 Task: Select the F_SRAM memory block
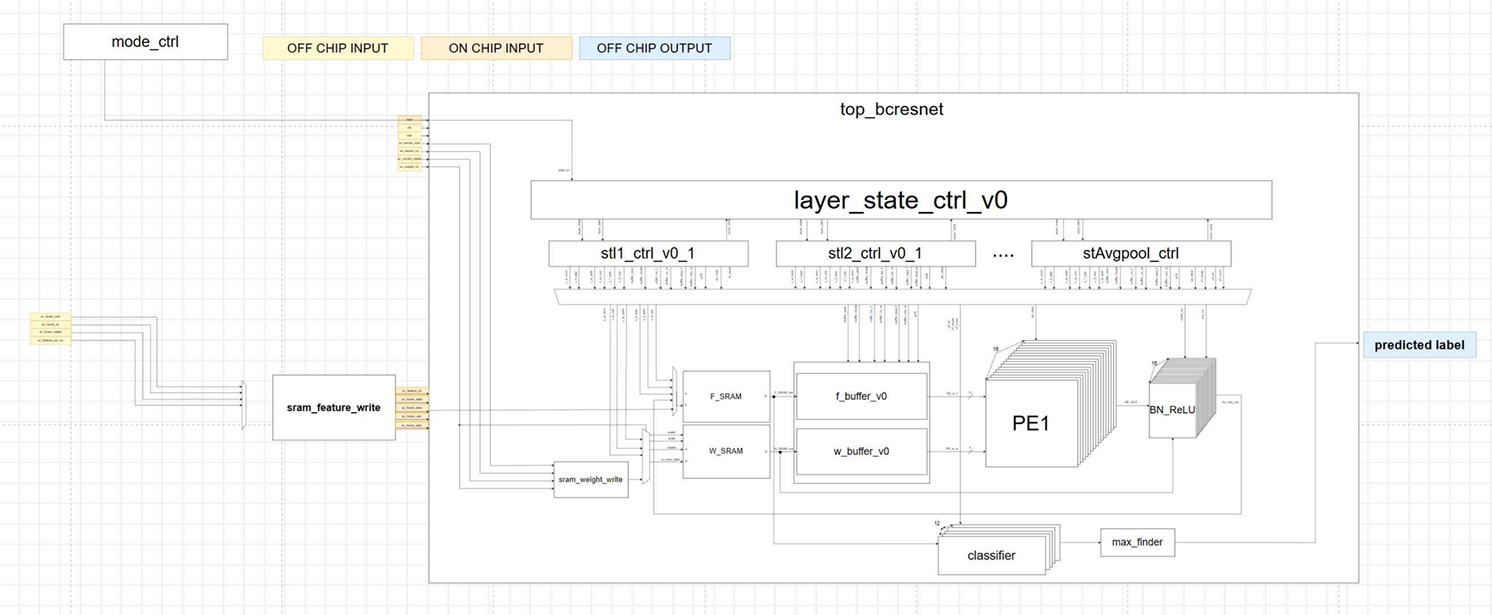point(726,397)
